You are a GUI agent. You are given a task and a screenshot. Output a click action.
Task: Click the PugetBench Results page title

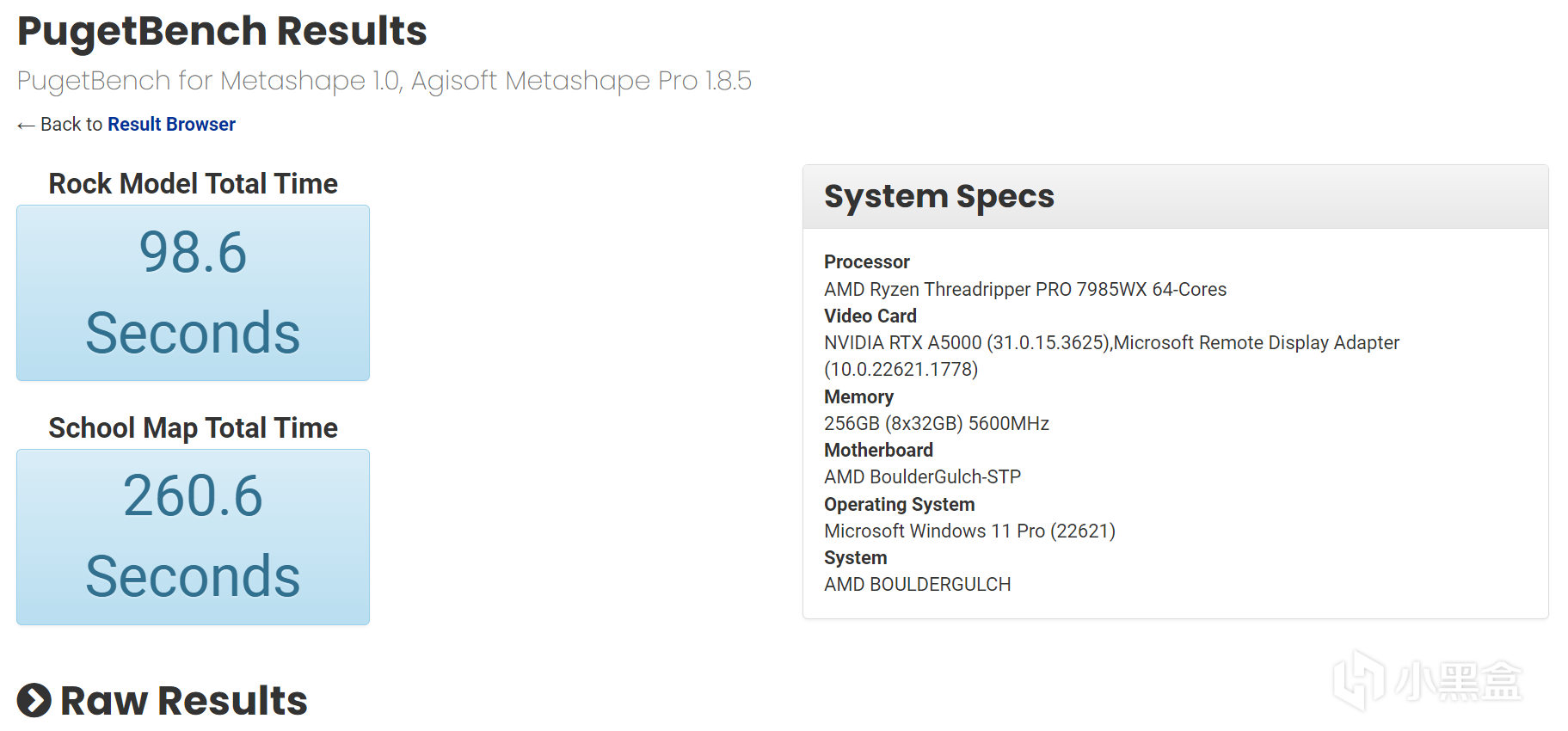click(x=222, y=31)
